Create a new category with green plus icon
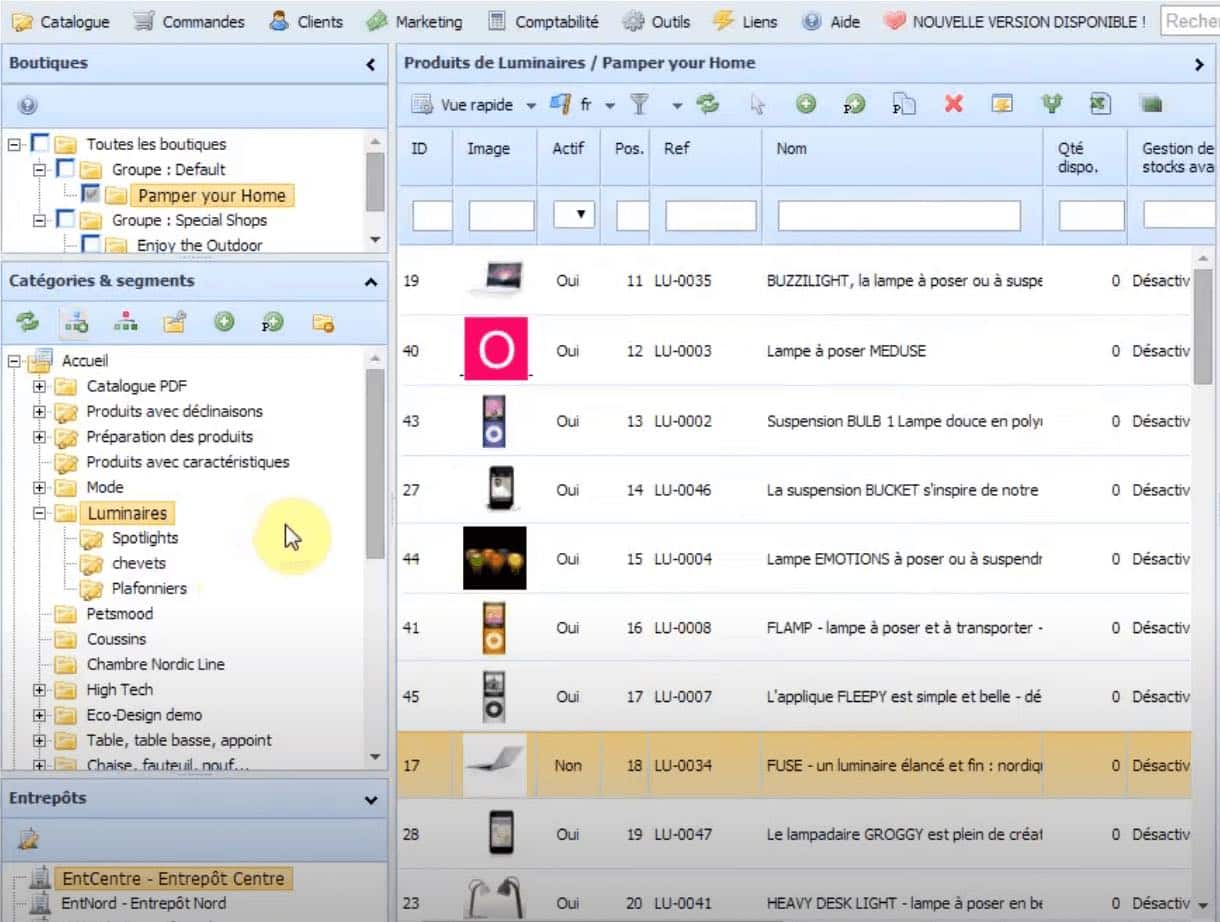1220x922 pixels. (224, 322)
